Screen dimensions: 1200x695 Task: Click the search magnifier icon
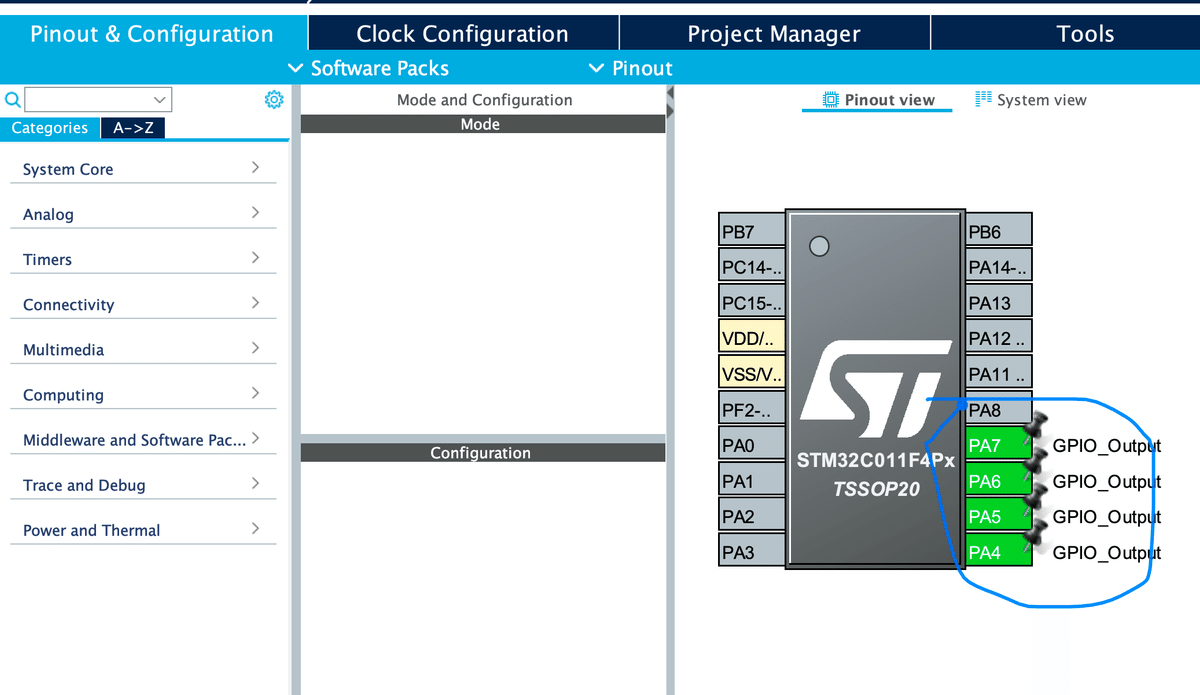[x=11, y=99]
